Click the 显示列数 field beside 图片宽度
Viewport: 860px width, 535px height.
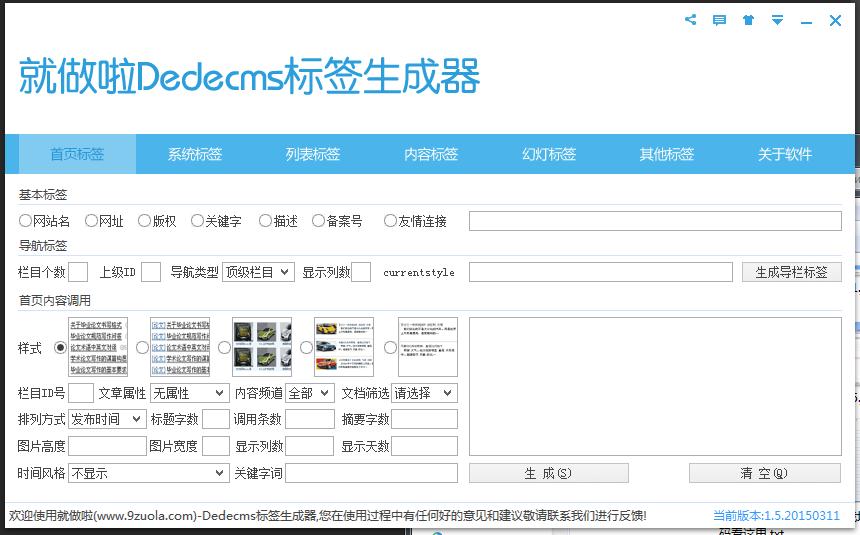point(309,446)
